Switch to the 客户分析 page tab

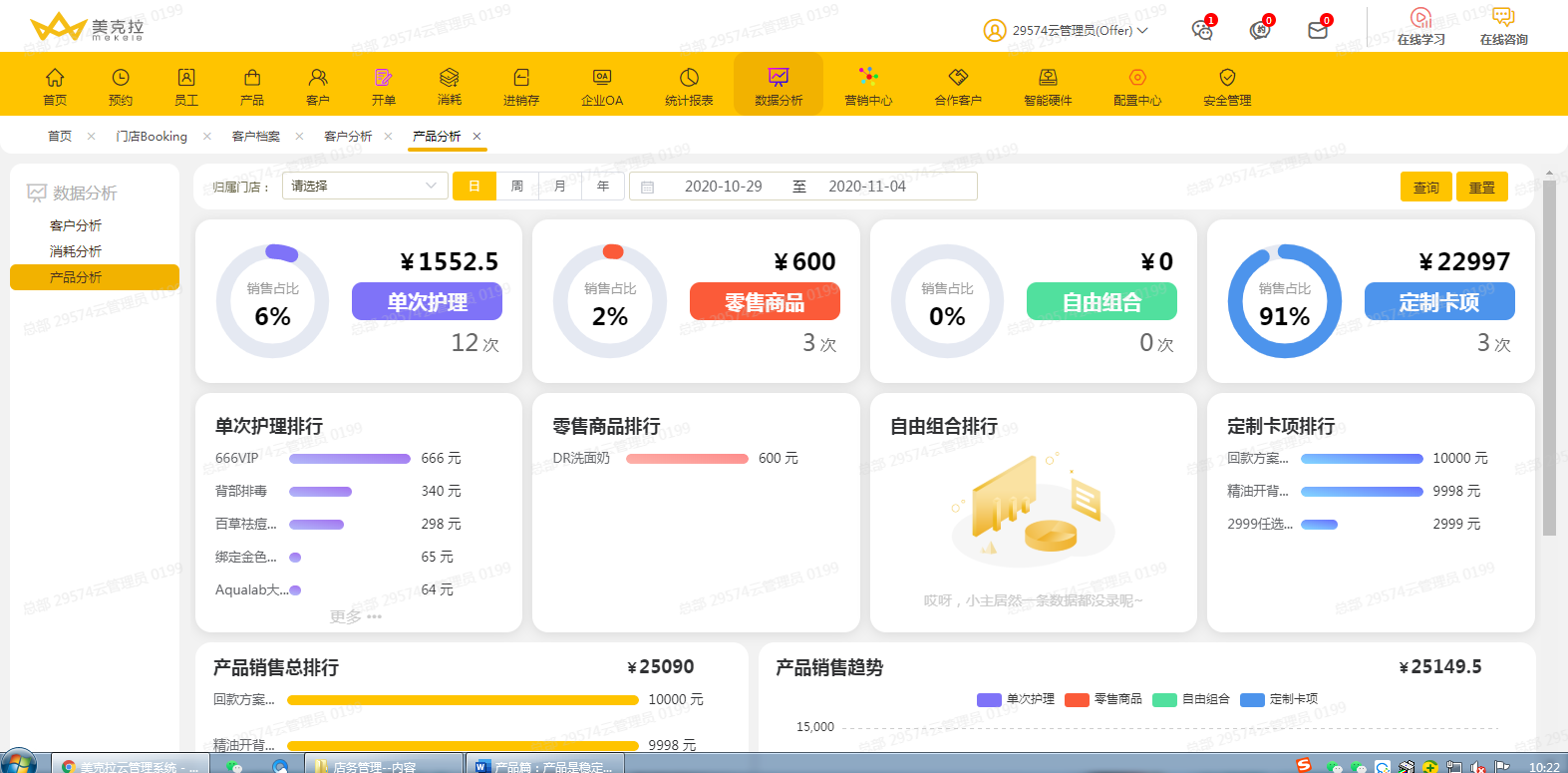tap(348, 136)
